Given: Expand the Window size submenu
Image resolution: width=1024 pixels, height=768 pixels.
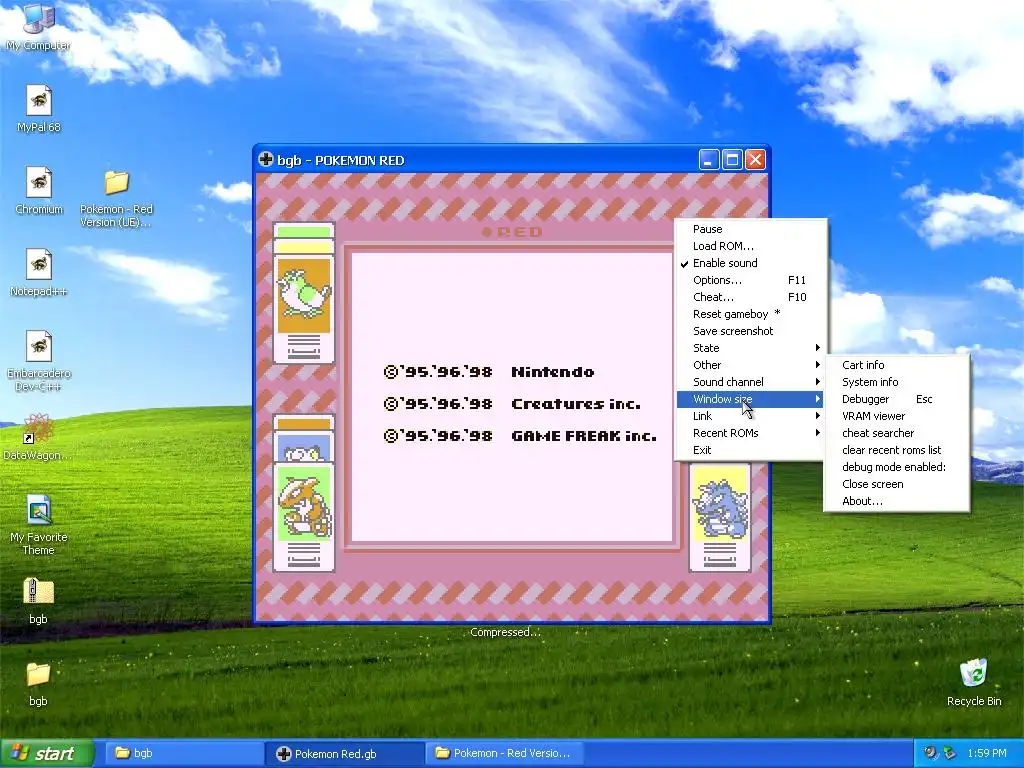Looking at the screenshot, I should pos(750,399).
